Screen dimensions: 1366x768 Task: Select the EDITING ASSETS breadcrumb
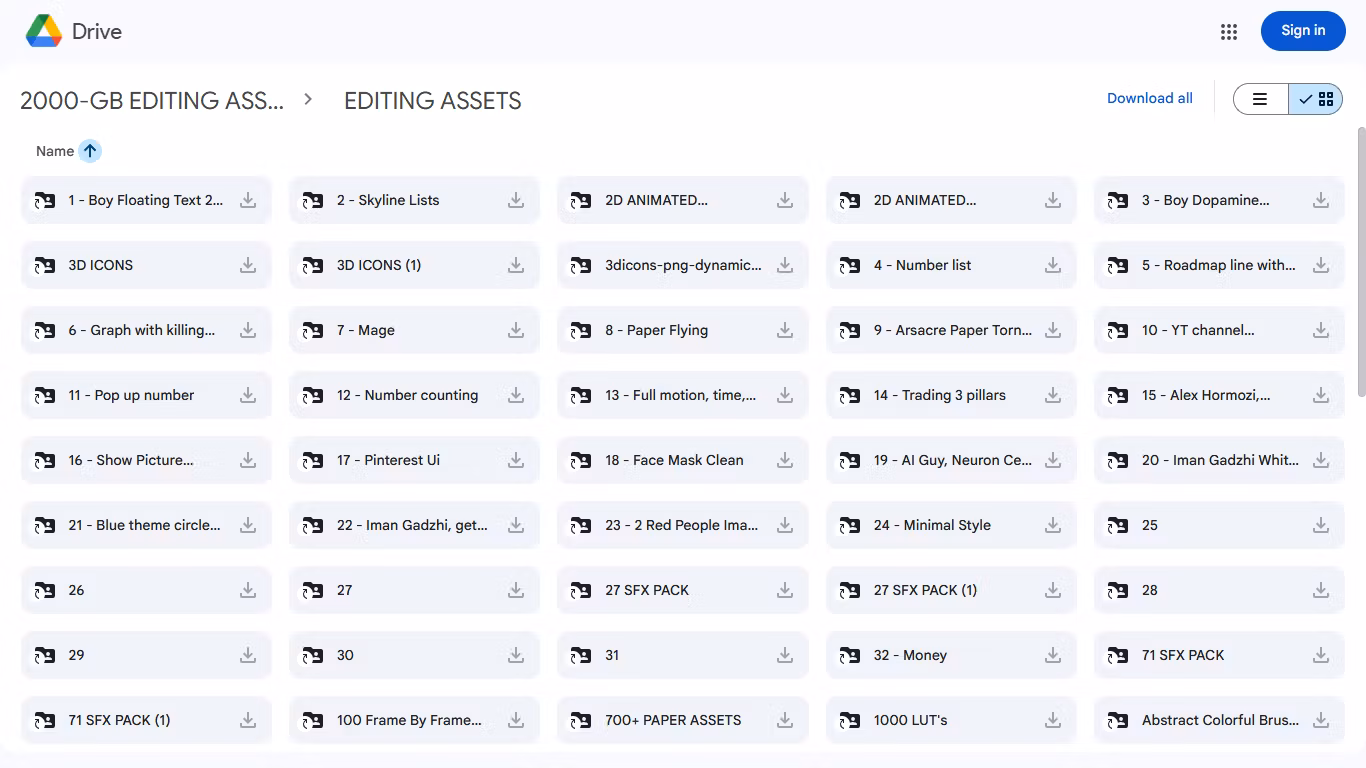(432, 101)
